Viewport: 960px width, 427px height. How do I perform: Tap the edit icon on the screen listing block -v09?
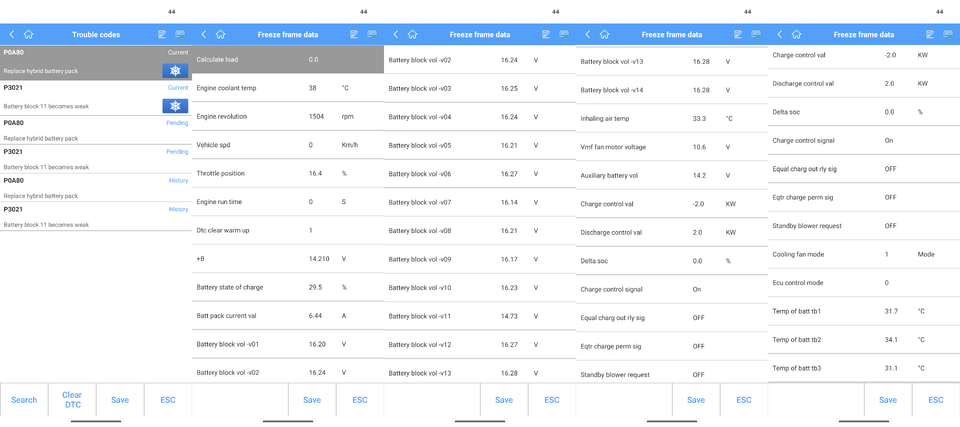(x=546, y=34)
